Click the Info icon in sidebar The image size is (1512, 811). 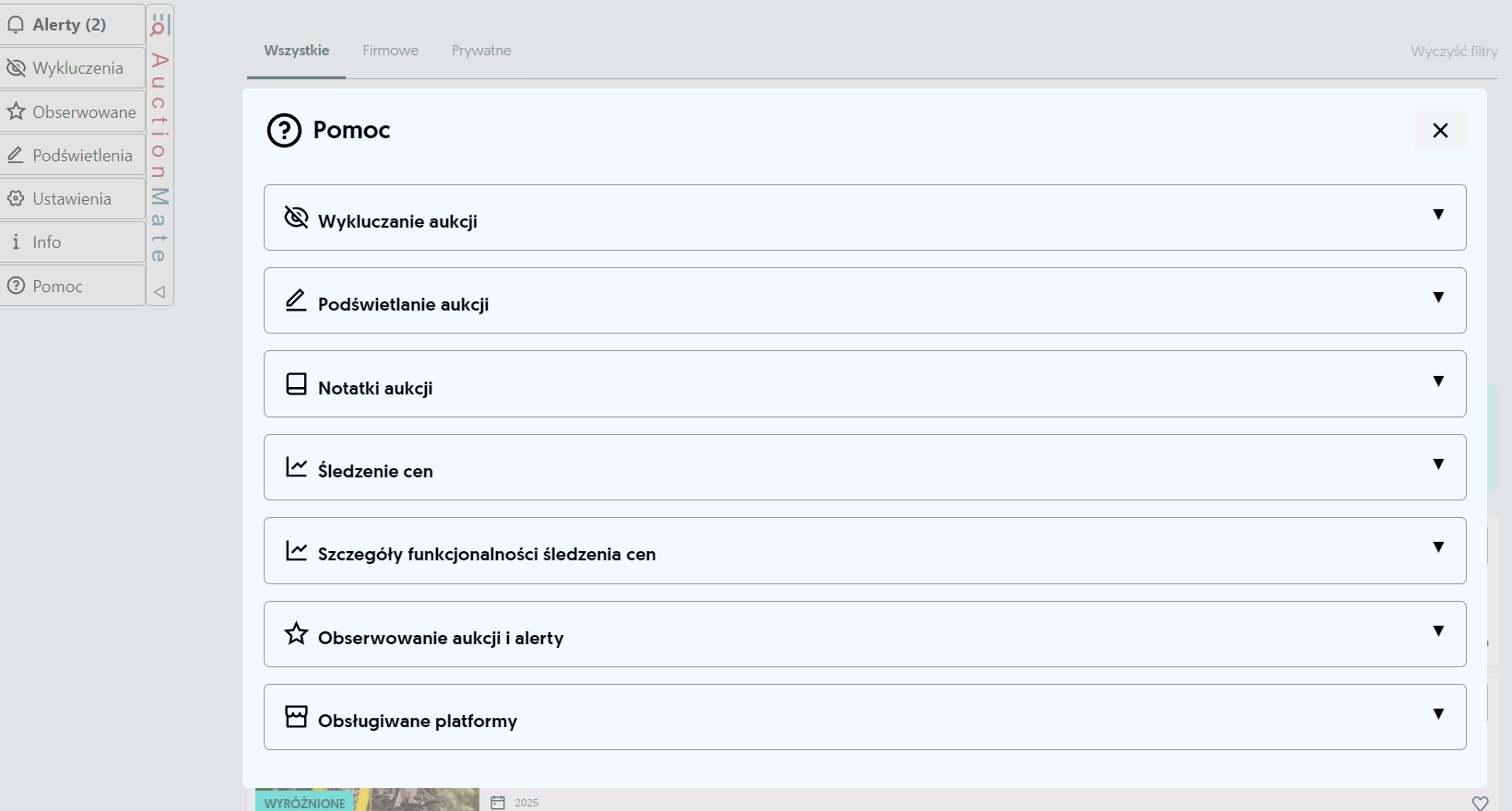(16, 241)
